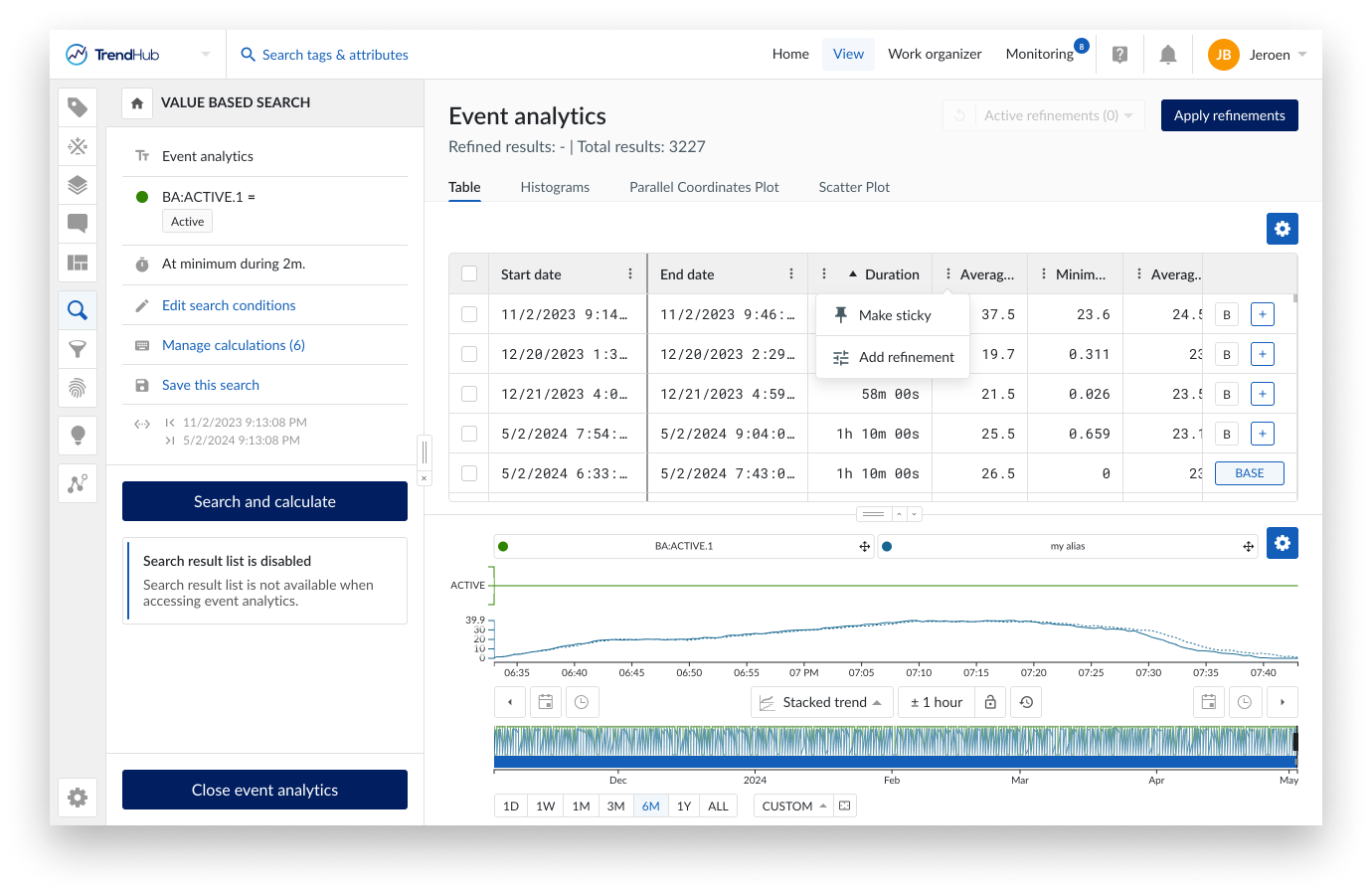Viewport: 1372px width, 895px height.
Task: Click the home icon in search panel
Action: (137, 102)
